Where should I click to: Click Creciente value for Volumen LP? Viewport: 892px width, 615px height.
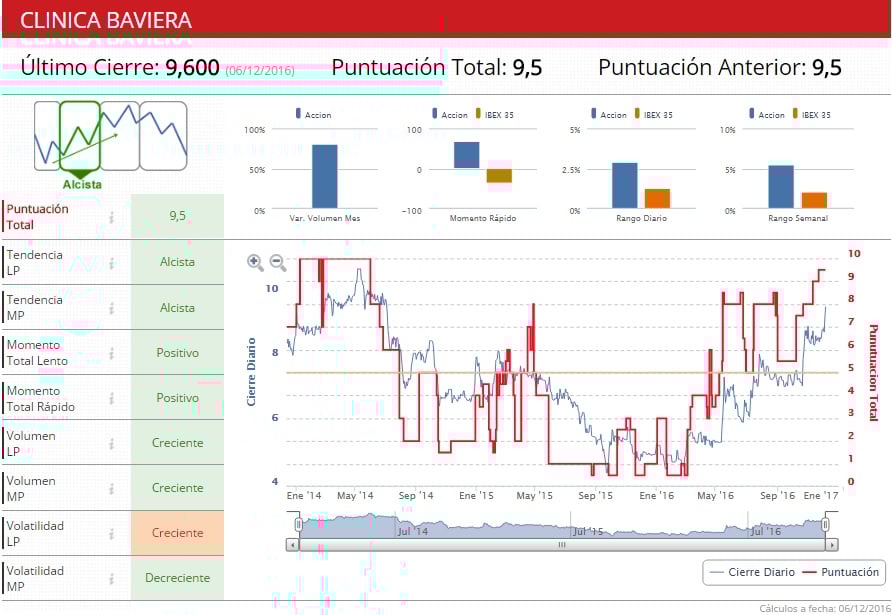[177, 443]
